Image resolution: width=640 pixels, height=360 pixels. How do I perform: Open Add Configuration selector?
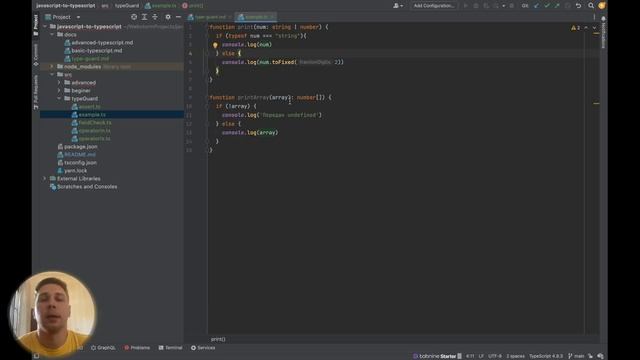[433, 6]
